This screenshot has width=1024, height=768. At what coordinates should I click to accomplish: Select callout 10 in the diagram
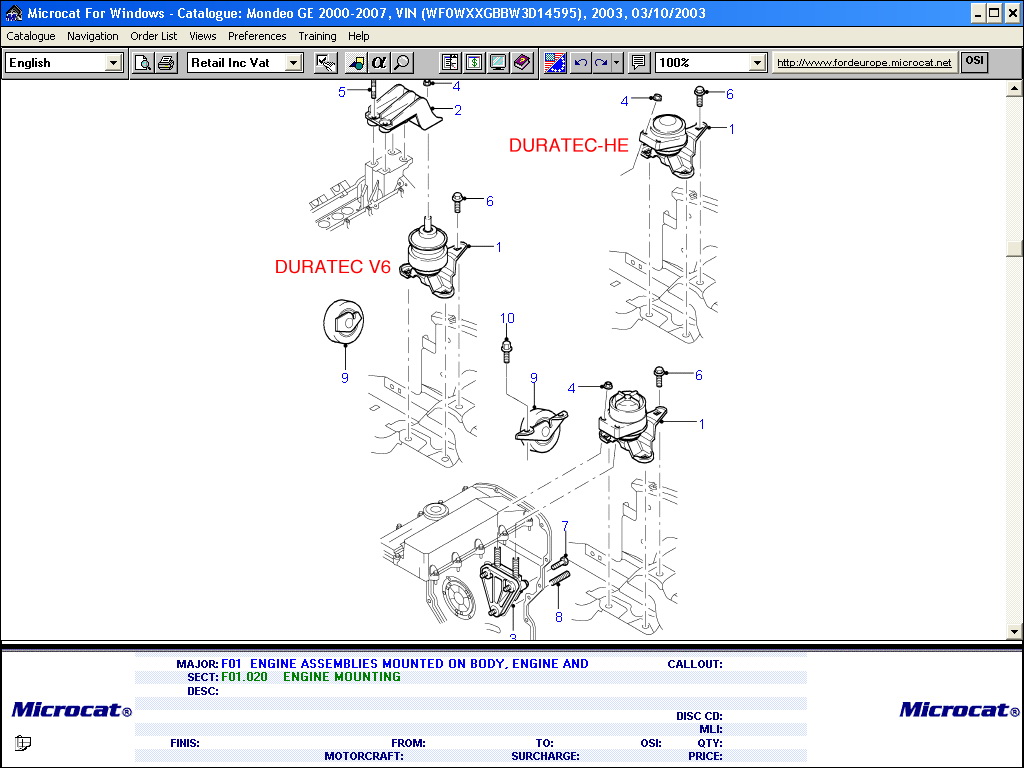coord(507,319)
